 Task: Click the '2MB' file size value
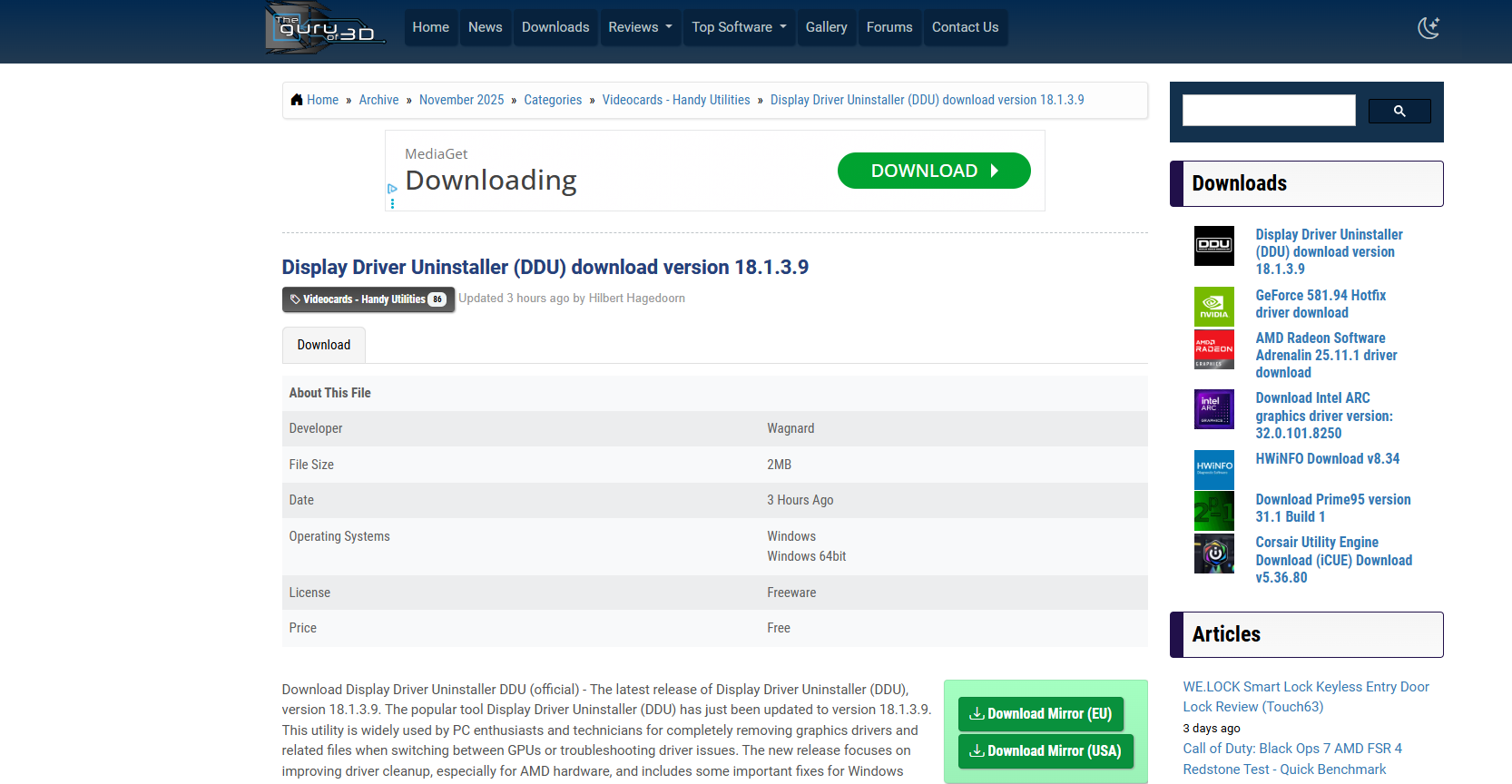pos(779,465)
